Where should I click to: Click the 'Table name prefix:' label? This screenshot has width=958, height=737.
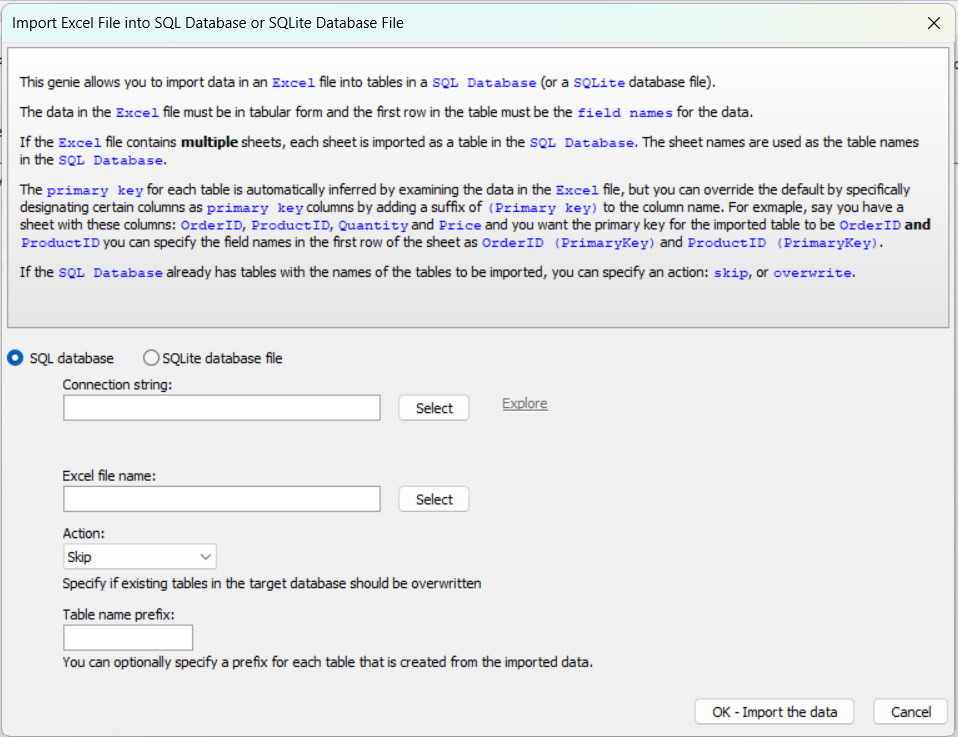point(119,614)
